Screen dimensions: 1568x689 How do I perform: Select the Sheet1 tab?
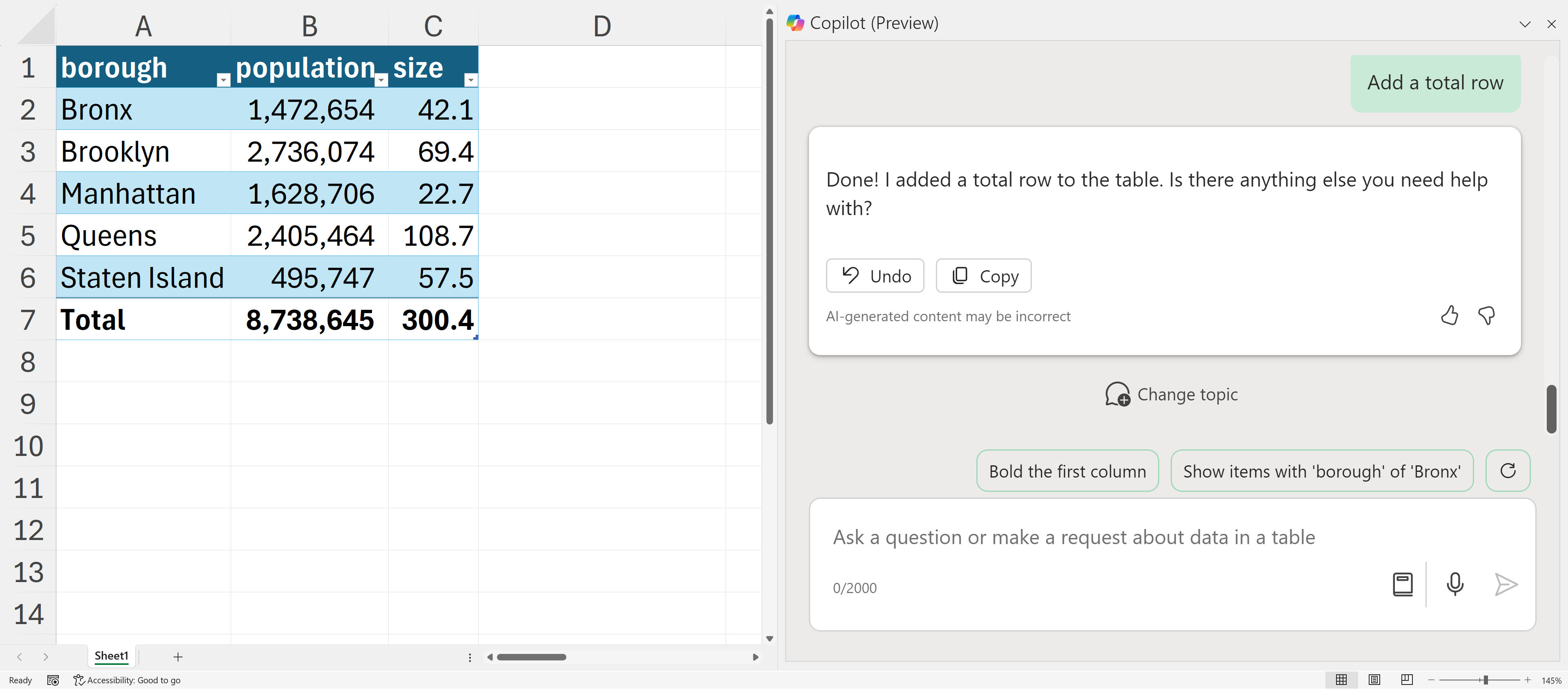pyautogui.click(x=111, y=656)
